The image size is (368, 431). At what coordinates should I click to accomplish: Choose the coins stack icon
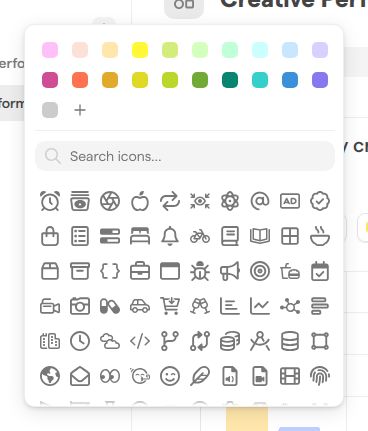click(230, 341)
